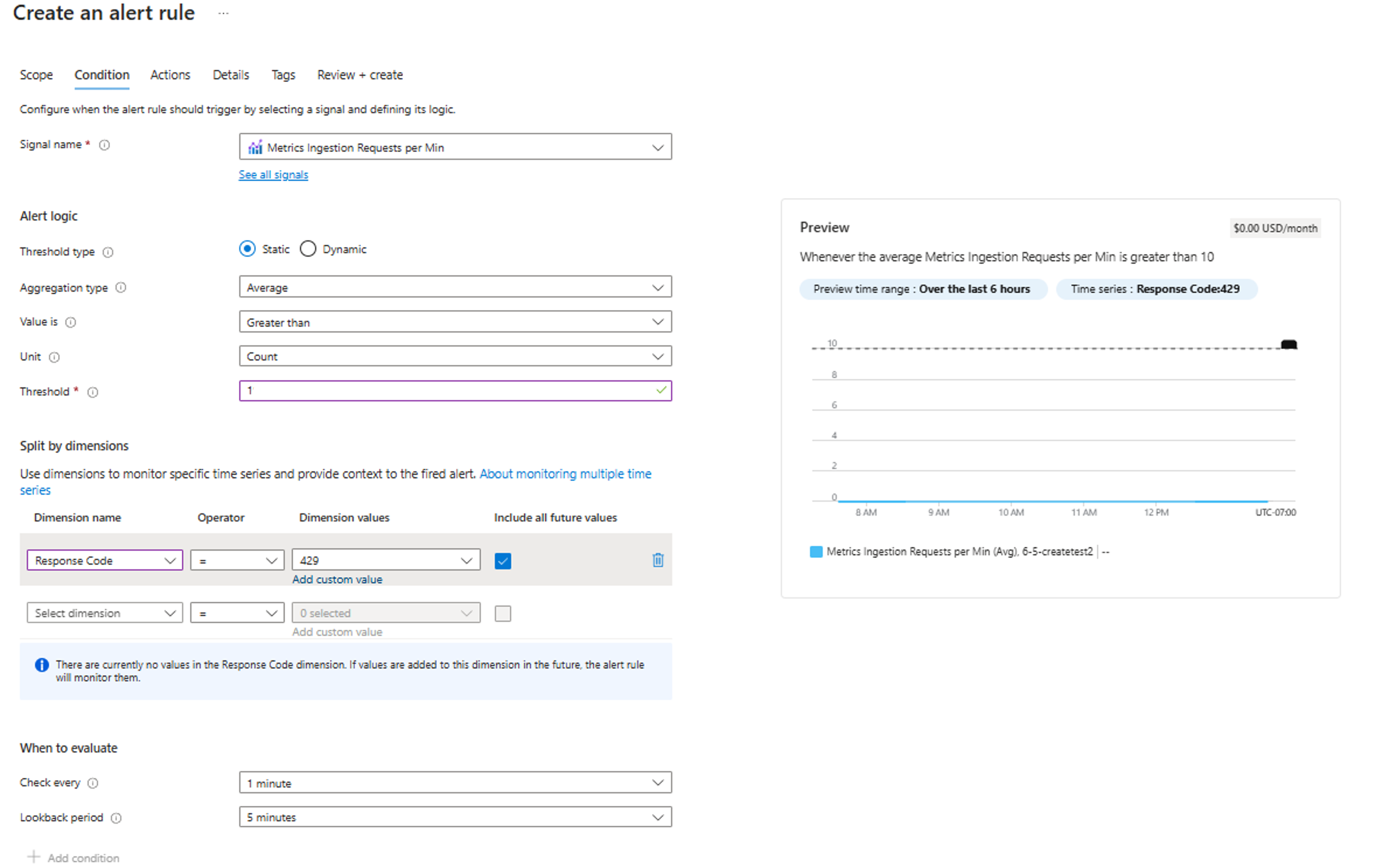Viewport: 1390px width, 868px height.
Task: Click the Lookback period info icon
Action: (x=116, y=818)
